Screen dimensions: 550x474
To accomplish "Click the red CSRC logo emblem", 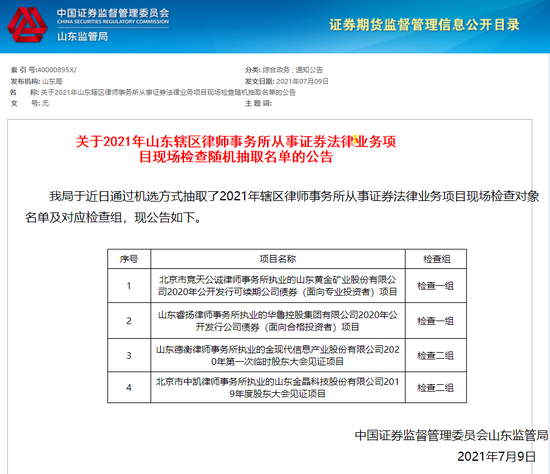I will coord(27,25).
